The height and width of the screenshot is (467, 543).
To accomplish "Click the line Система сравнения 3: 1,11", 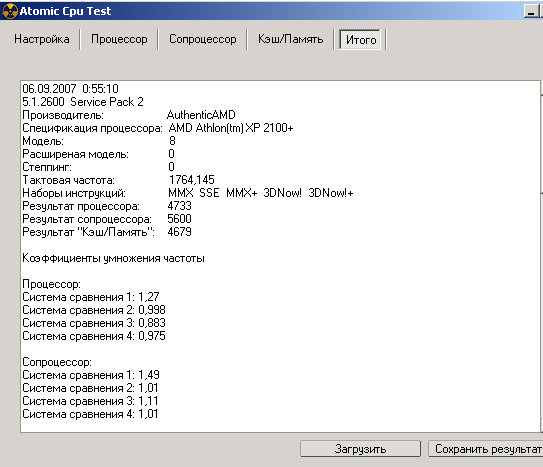I will click(90, 401).
